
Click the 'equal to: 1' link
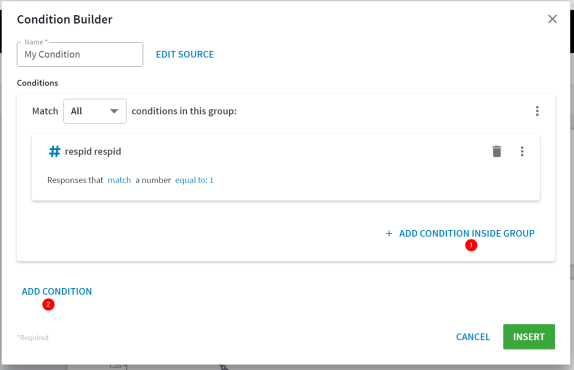(194, 180)
